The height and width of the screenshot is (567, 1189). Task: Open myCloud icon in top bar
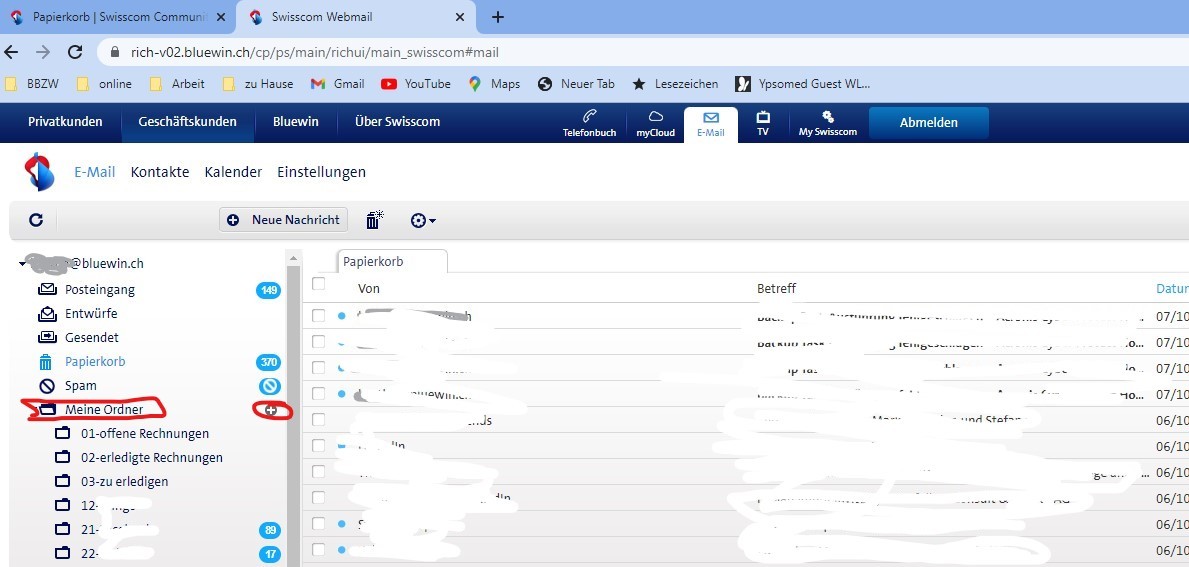pyautogui.click(x=655, y=123)
